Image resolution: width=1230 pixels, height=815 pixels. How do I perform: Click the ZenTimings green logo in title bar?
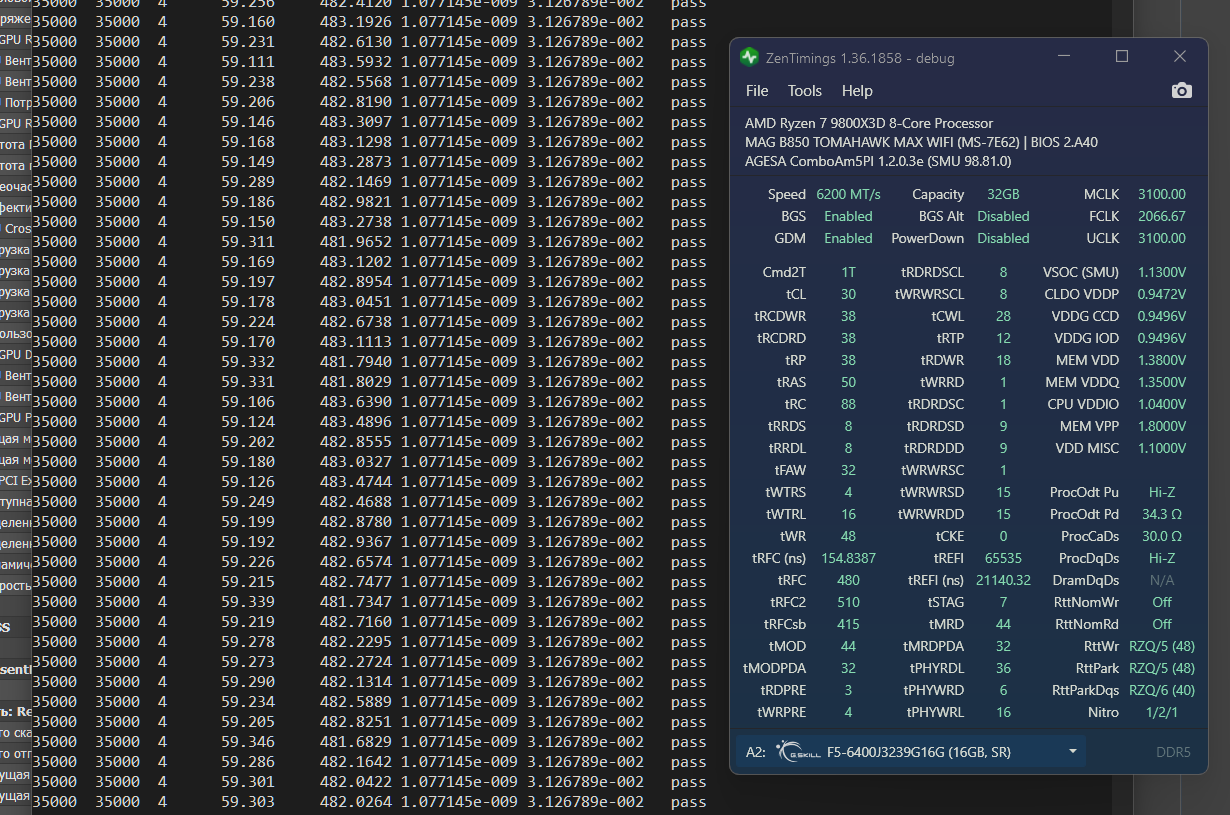tap(749, 57)
